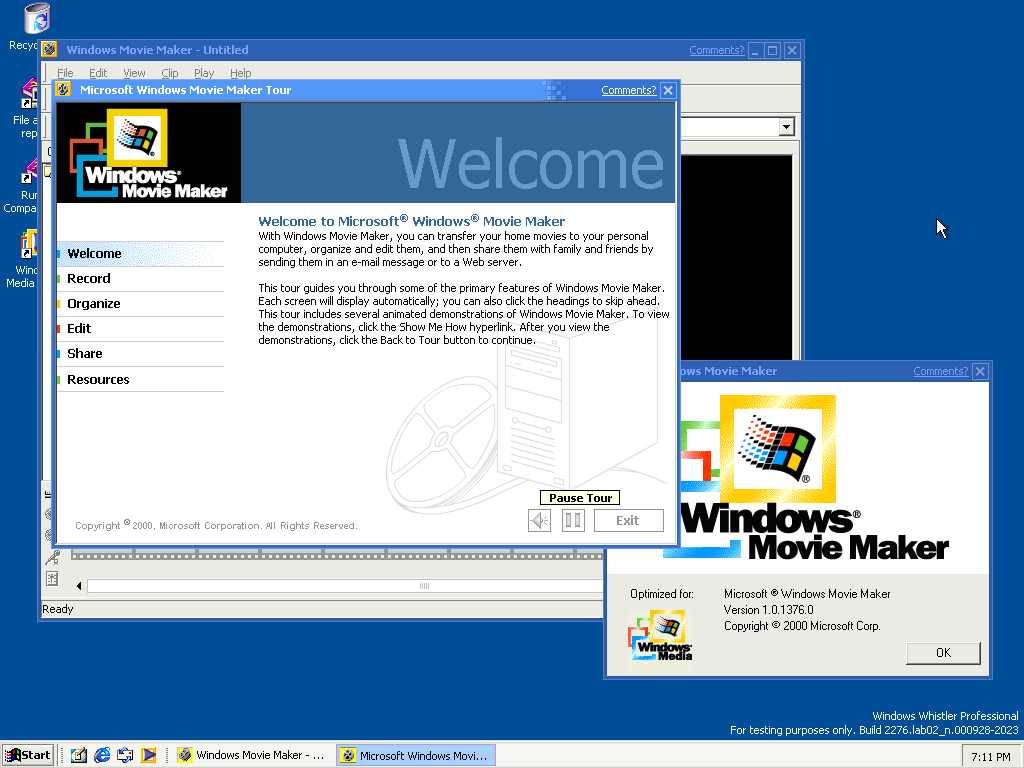Click the timeline horizontal scrollbar track
This screenshot has height=768, width=1024.
pos(345,586)
